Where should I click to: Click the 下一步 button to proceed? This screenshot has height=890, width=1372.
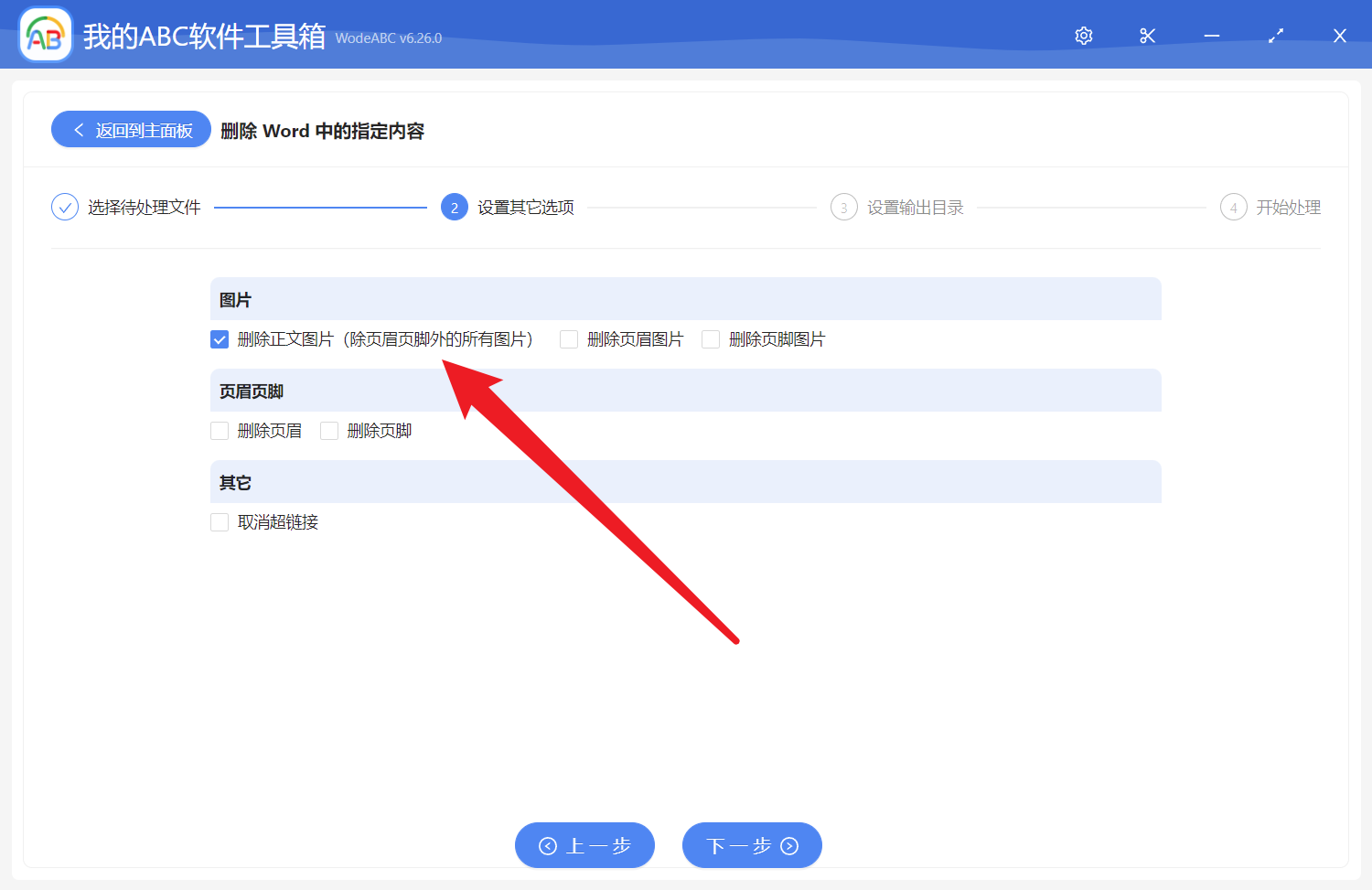(752, 845)
